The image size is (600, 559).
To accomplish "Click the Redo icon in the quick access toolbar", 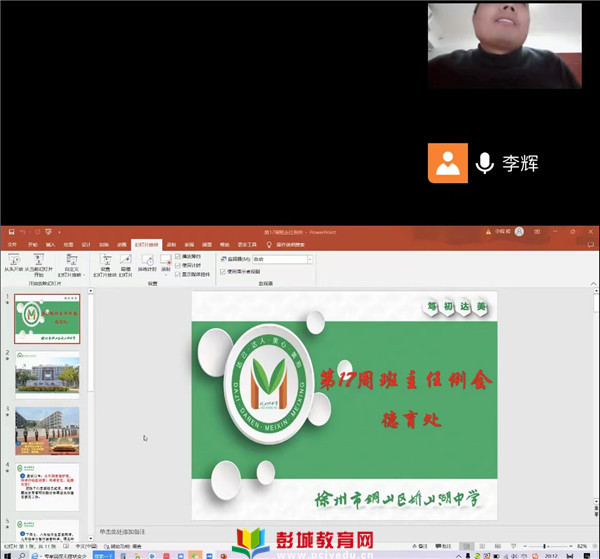I will tap(37, 232).
